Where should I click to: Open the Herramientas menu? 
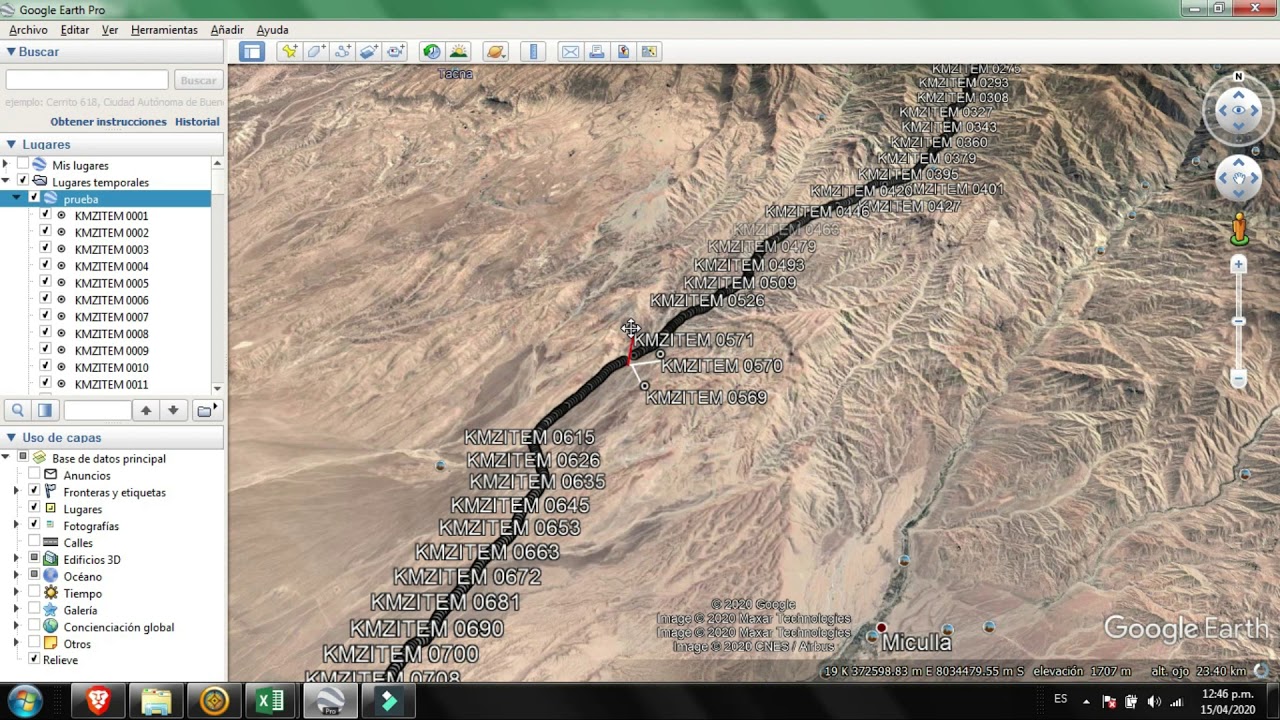164,30
